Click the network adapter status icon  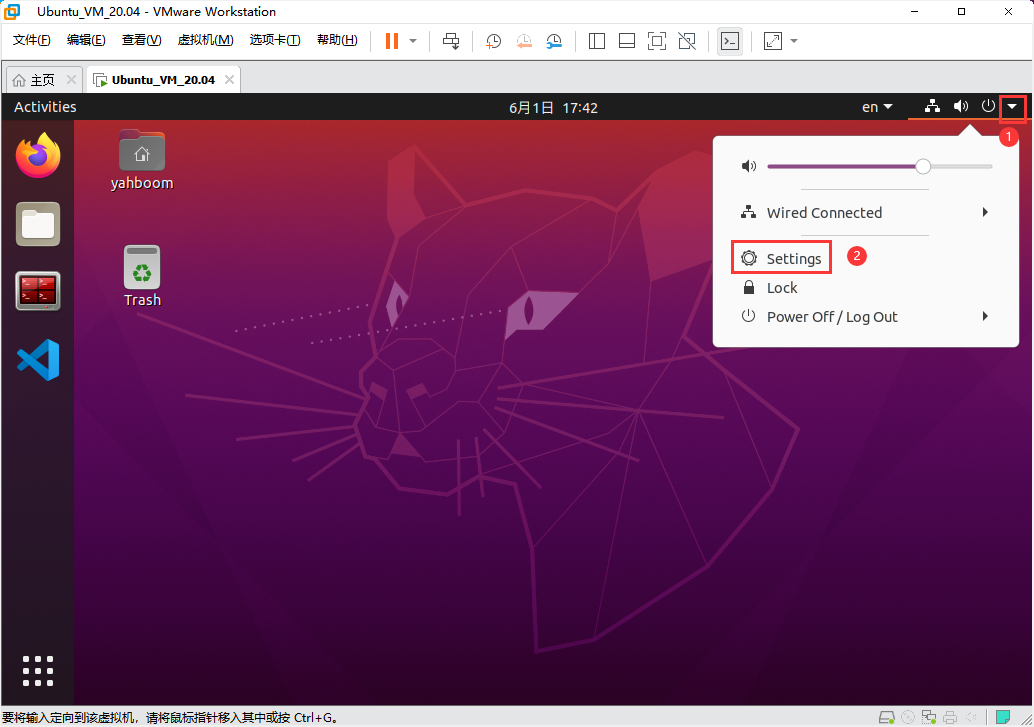[929, 717]
